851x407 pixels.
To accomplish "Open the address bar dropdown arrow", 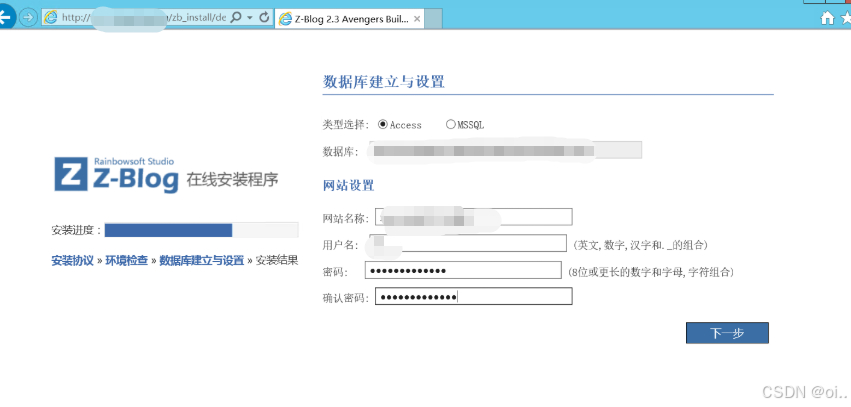I will [x=250, y=18].
